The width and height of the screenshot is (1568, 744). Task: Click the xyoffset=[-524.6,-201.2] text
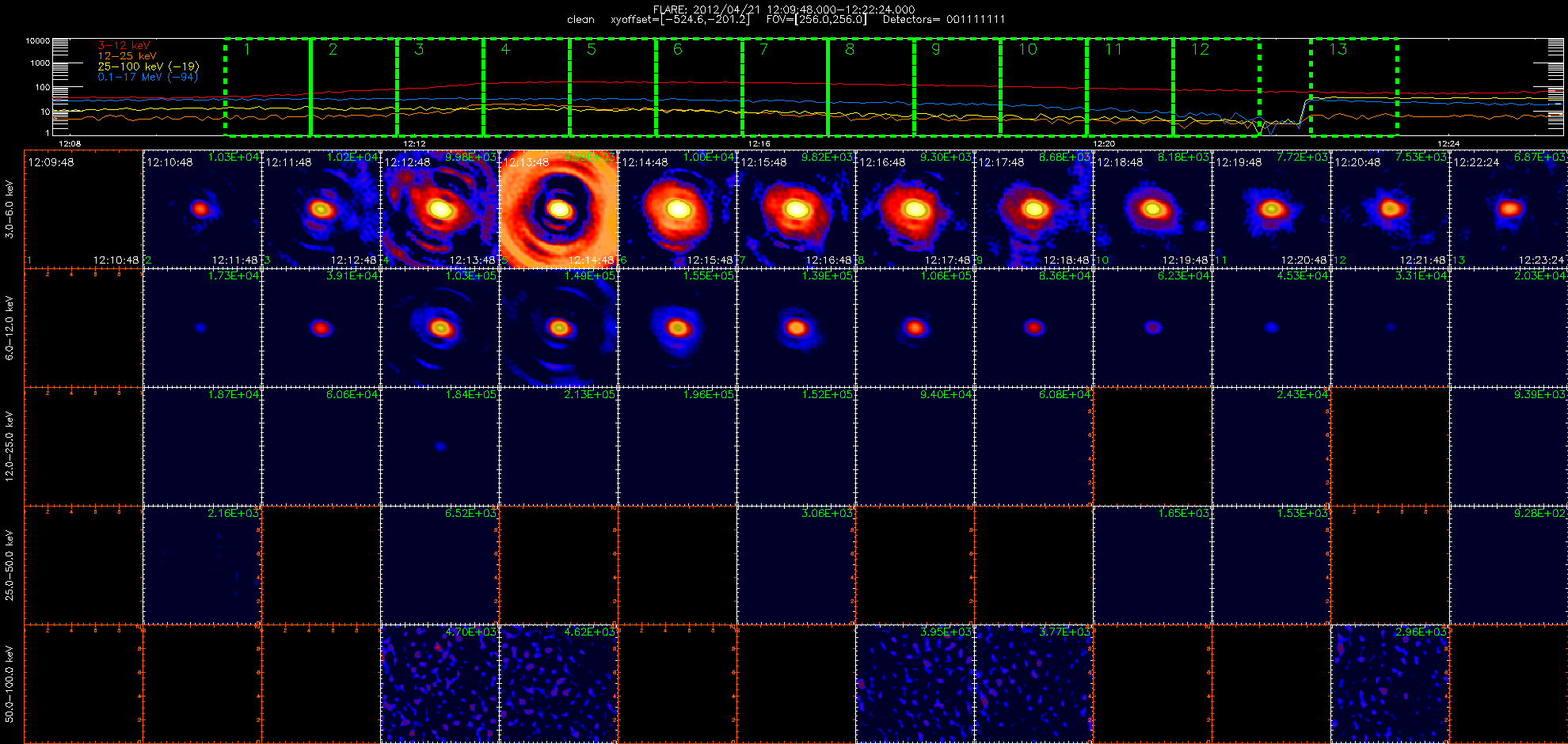pos(679,20)
